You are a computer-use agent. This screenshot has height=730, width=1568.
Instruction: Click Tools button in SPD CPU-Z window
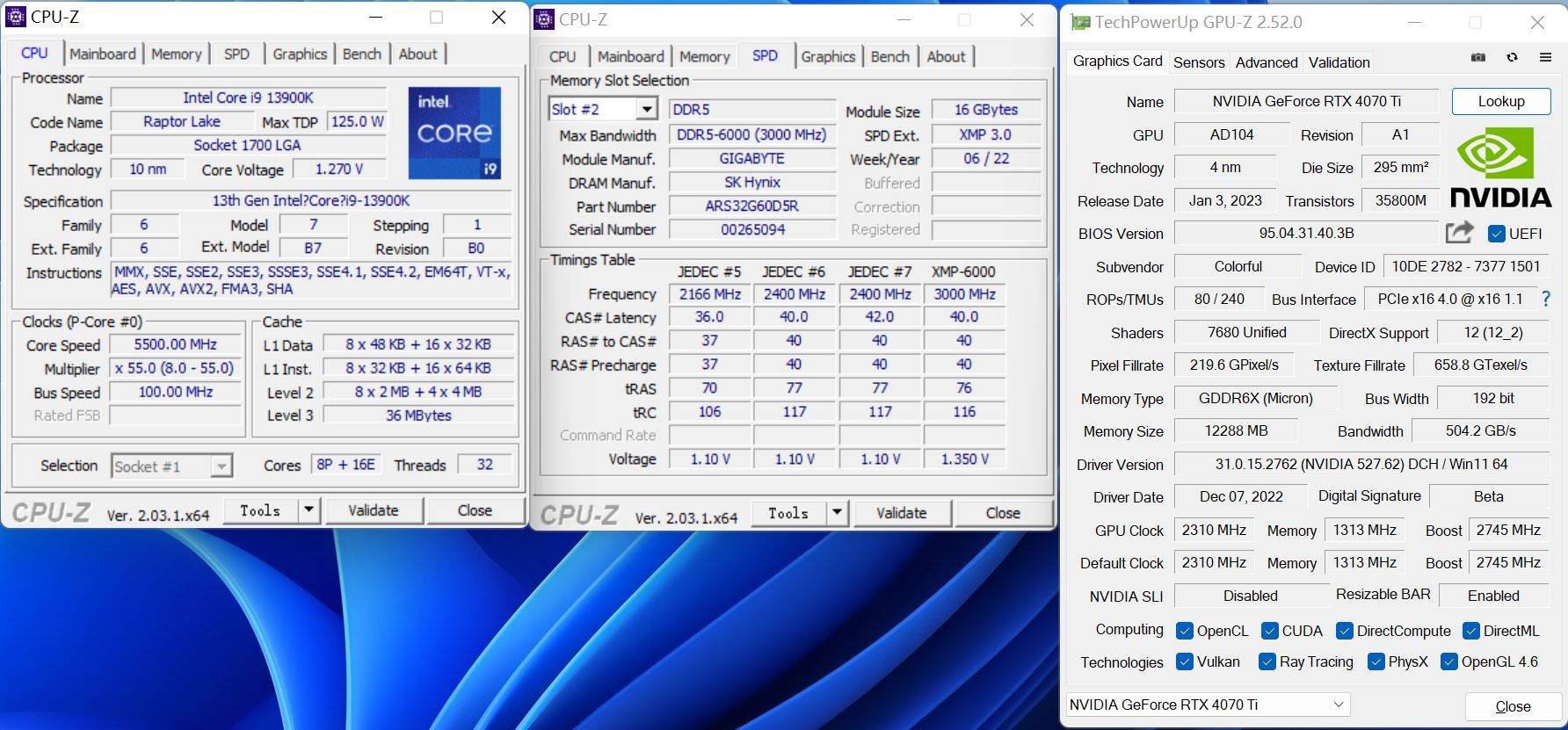tap(788, 513)
